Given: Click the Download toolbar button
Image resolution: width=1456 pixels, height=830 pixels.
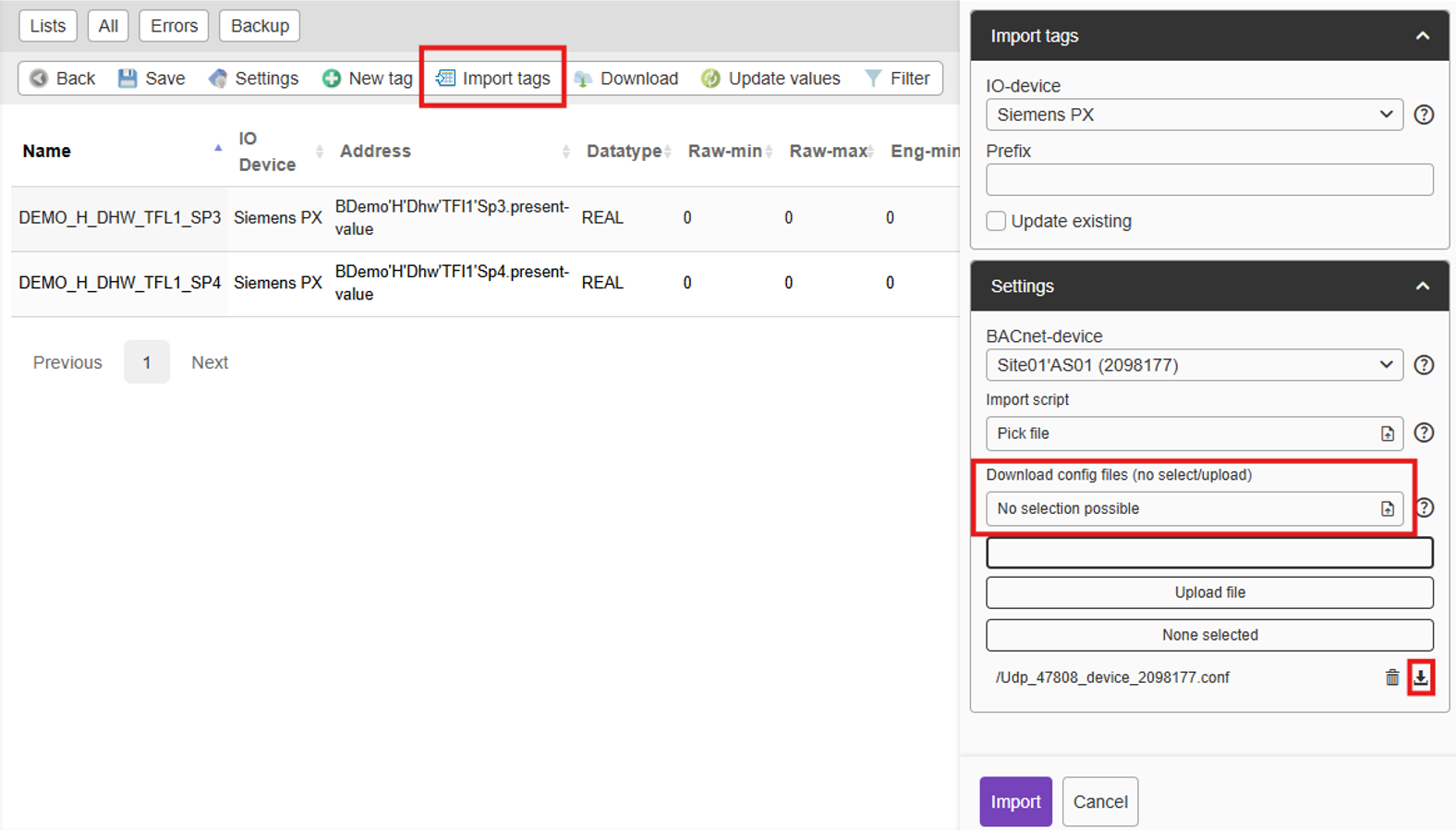Looking at the screenshot, I should (625, 79).
